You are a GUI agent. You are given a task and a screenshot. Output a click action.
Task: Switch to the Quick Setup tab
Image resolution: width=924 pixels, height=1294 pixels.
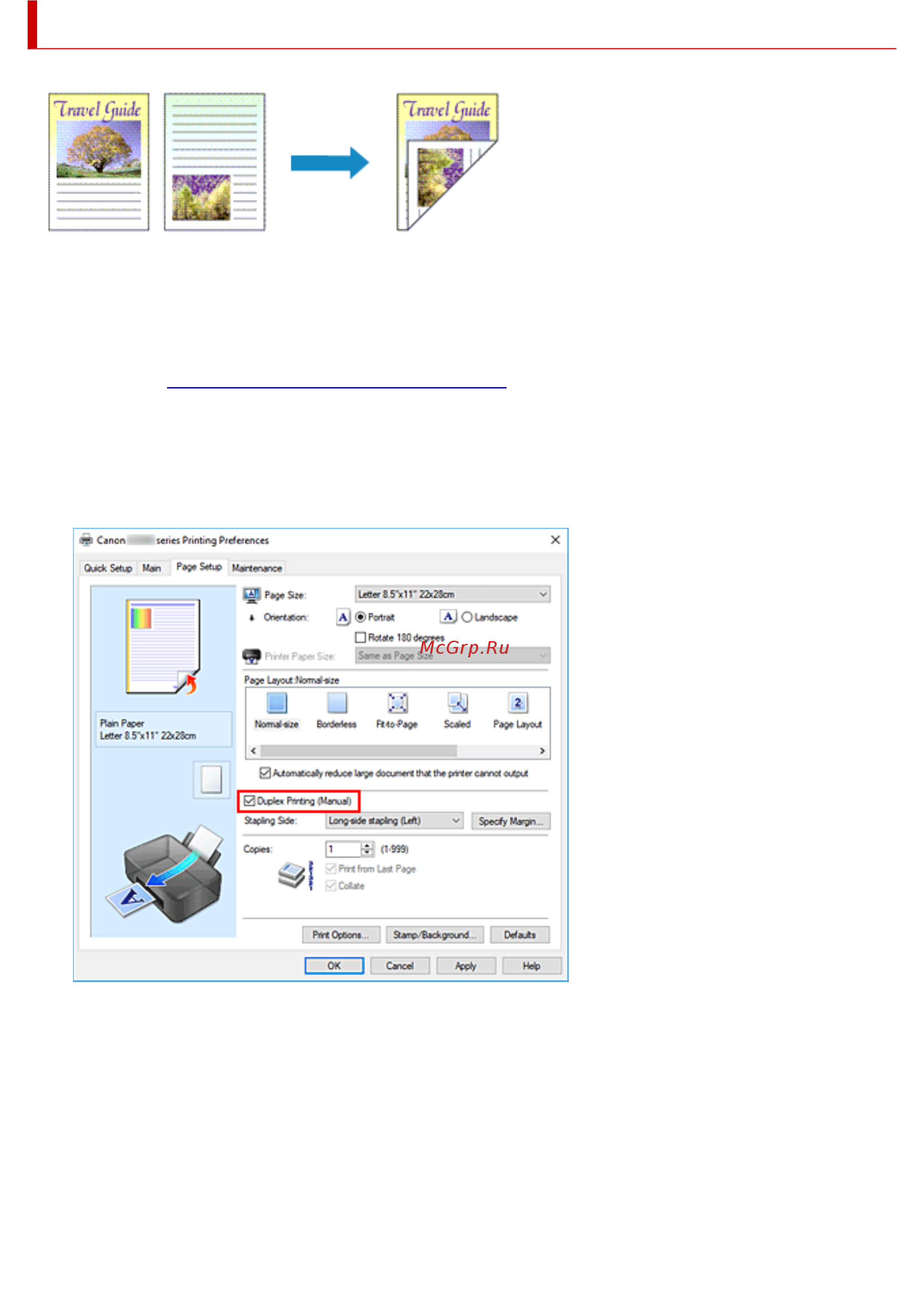tap(108, 568)
